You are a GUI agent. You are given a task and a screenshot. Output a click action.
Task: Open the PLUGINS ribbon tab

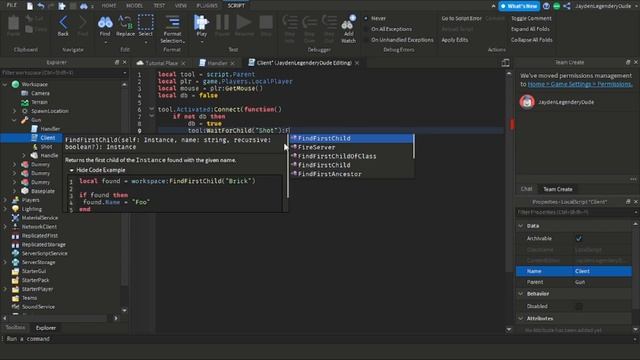[207, 6]
